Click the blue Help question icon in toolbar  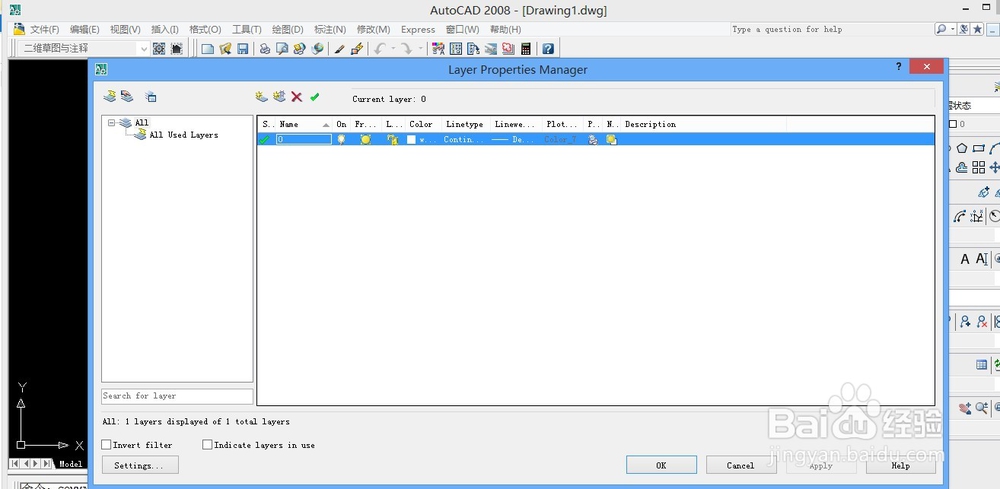point(548,48)
